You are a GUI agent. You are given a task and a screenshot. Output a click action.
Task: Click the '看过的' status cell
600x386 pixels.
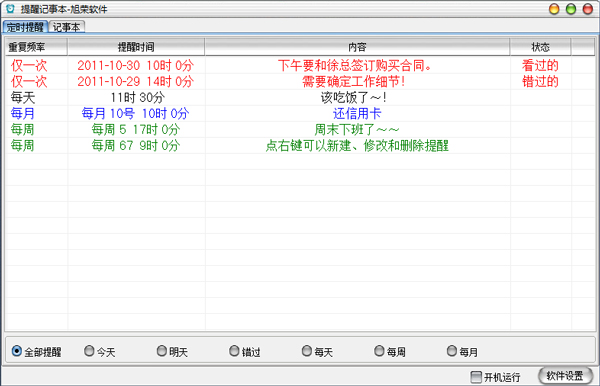click(x=540, y=66)
